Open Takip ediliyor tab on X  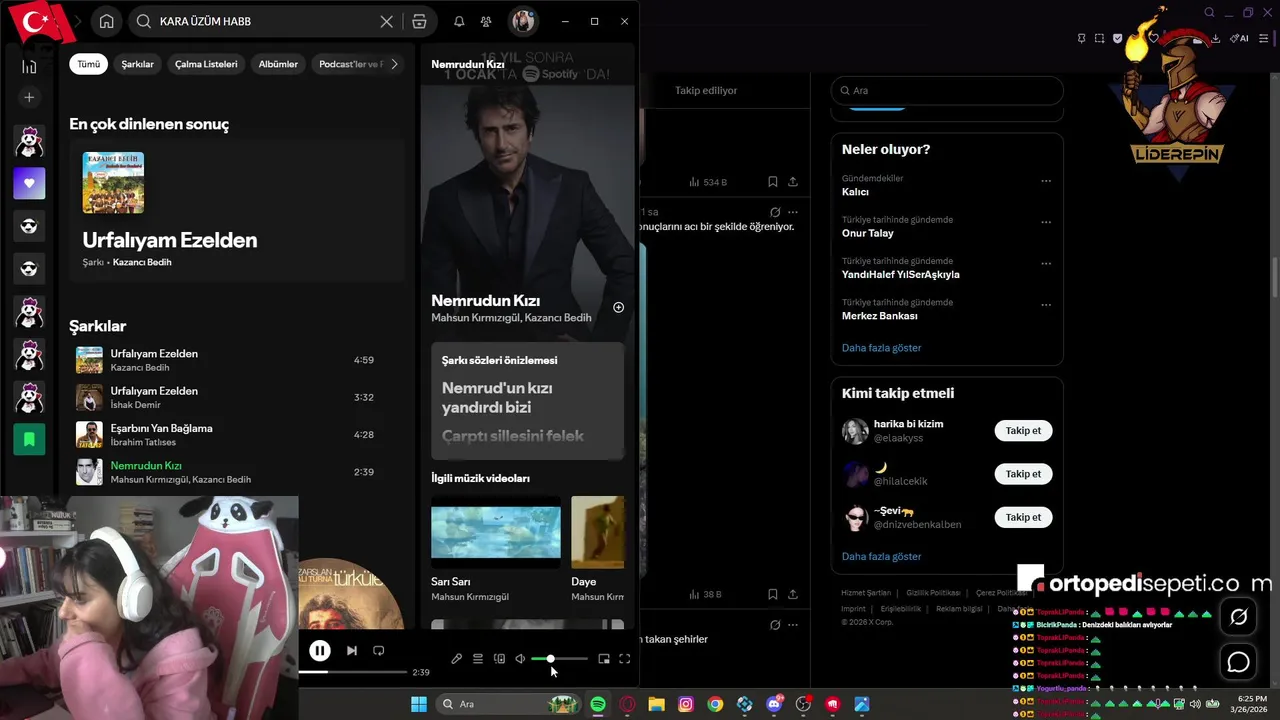[706, 90]
